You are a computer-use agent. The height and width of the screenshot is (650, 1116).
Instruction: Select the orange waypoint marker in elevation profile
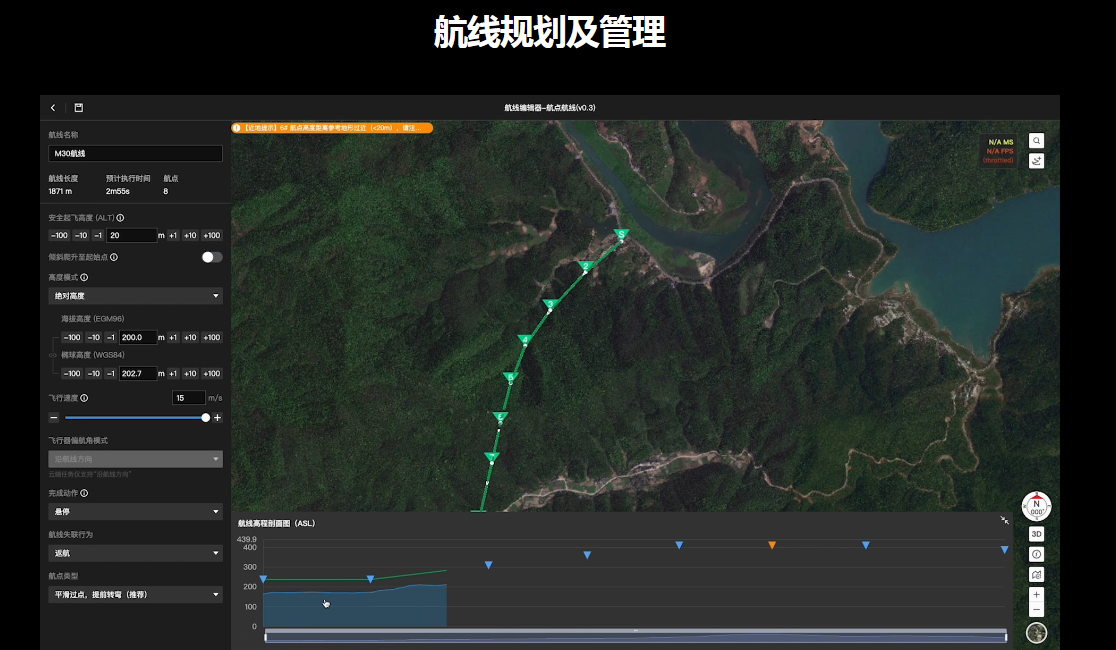[x=772, y=545]
